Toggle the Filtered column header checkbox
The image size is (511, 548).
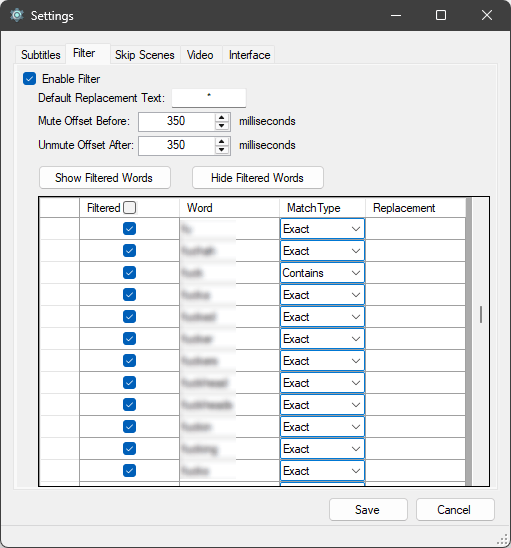pos(130,208)
